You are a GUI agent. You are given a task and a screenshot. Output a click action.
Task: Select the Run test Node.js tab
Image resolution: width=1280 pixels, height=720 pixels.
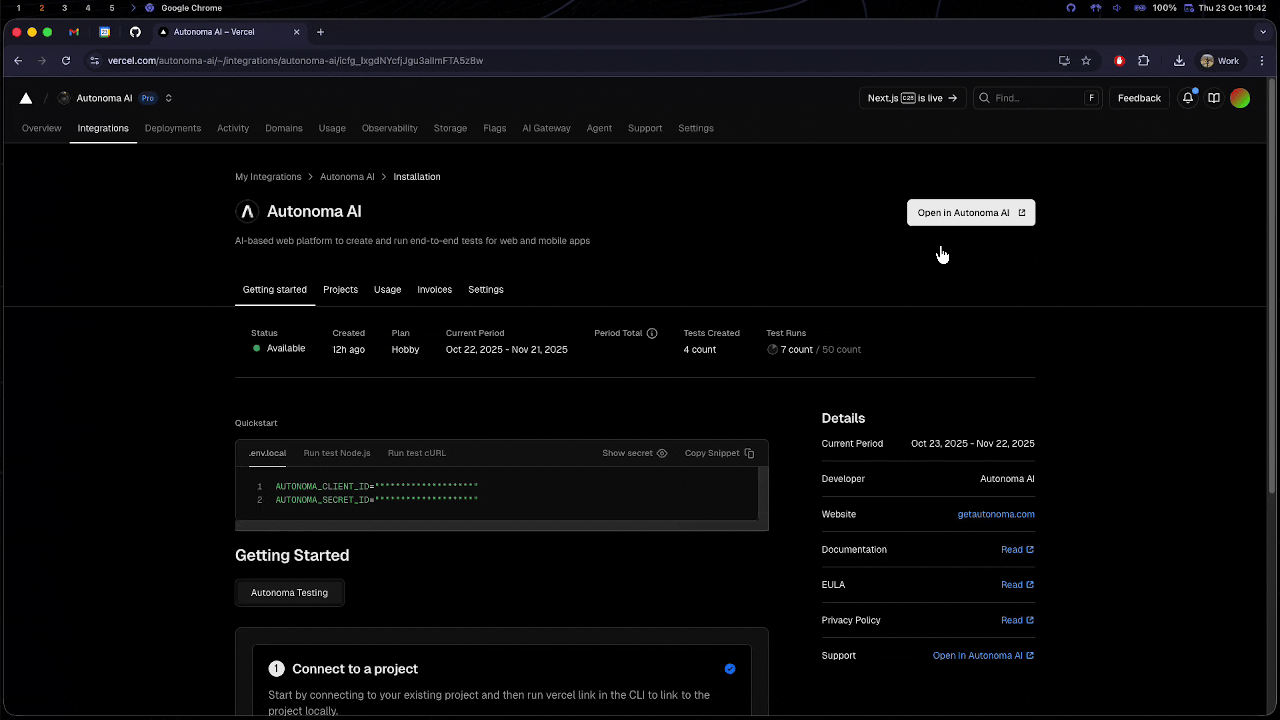[x=337, y=453]
